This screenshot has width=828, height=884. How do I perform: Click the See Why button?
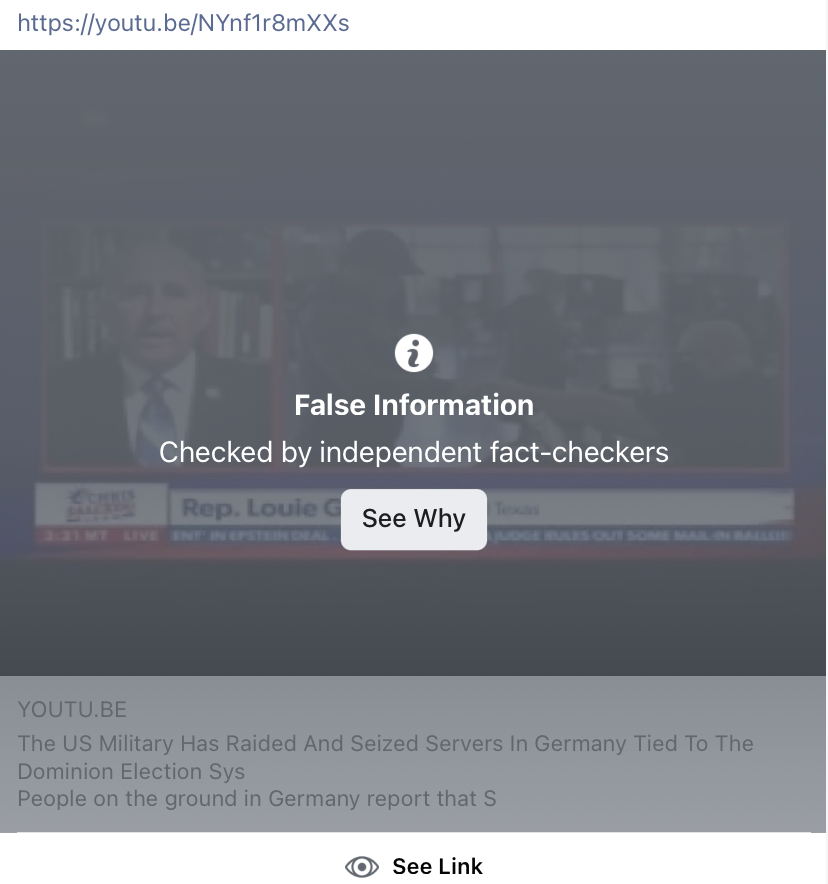click(x=414, y=519)
